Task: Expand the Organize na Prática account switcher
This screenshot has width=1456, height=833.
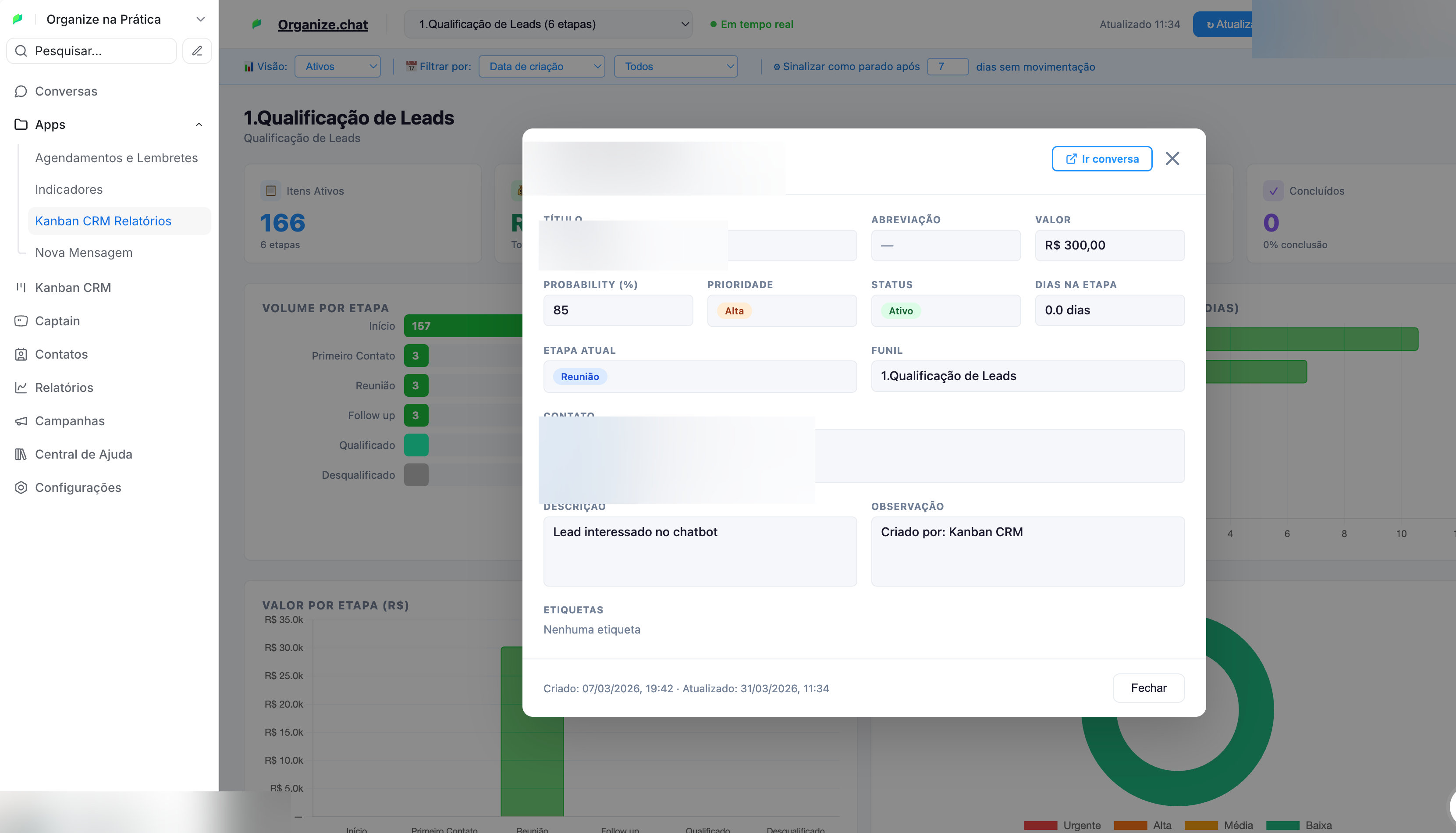Action: click(x=201, y=19)
